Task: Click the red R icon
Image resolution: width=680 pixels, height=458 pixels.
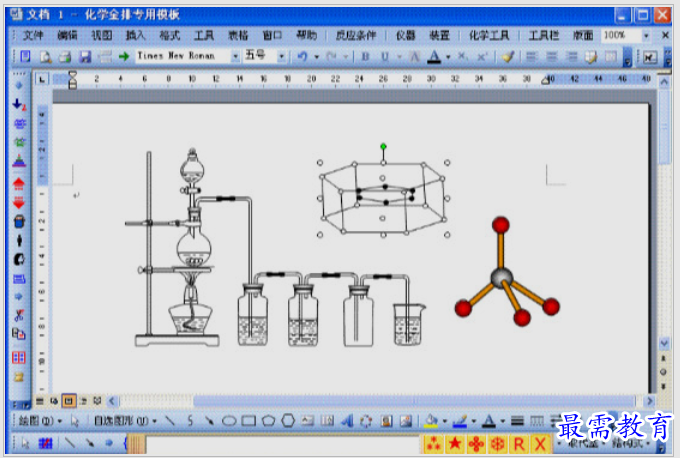Action: pos(519,444)
